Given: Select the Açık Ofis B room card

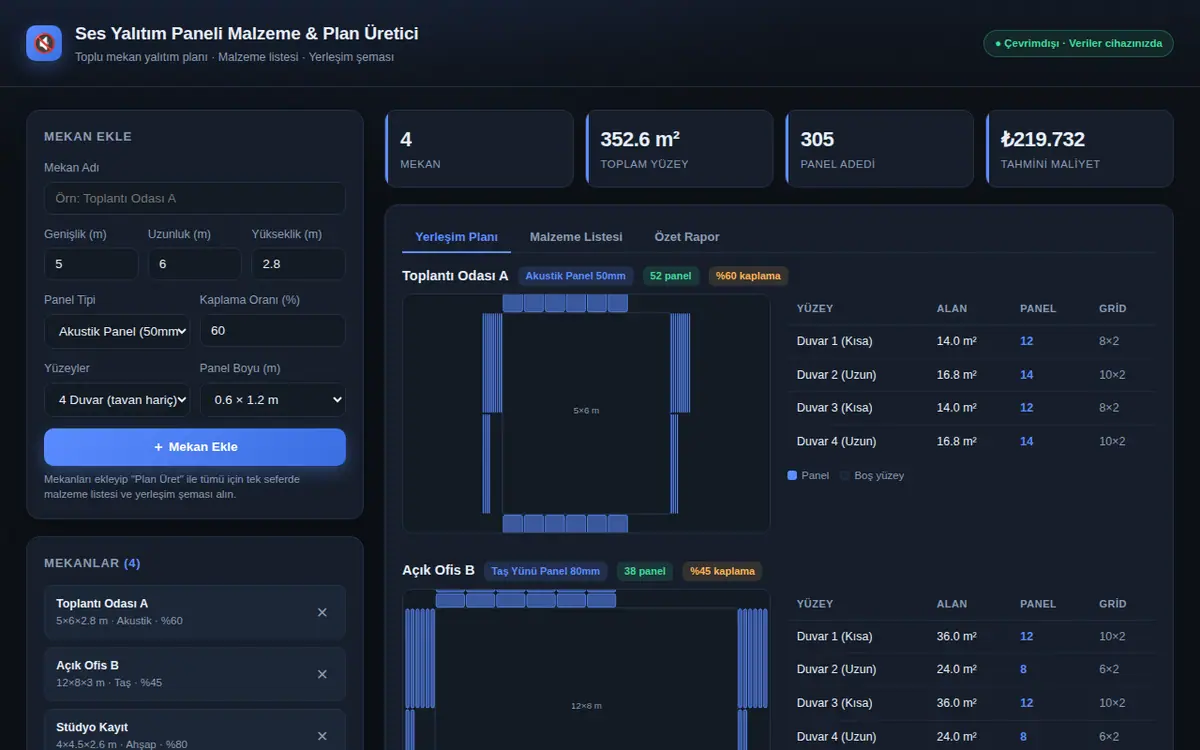Looking at the screenshot, I should [195, 674].
